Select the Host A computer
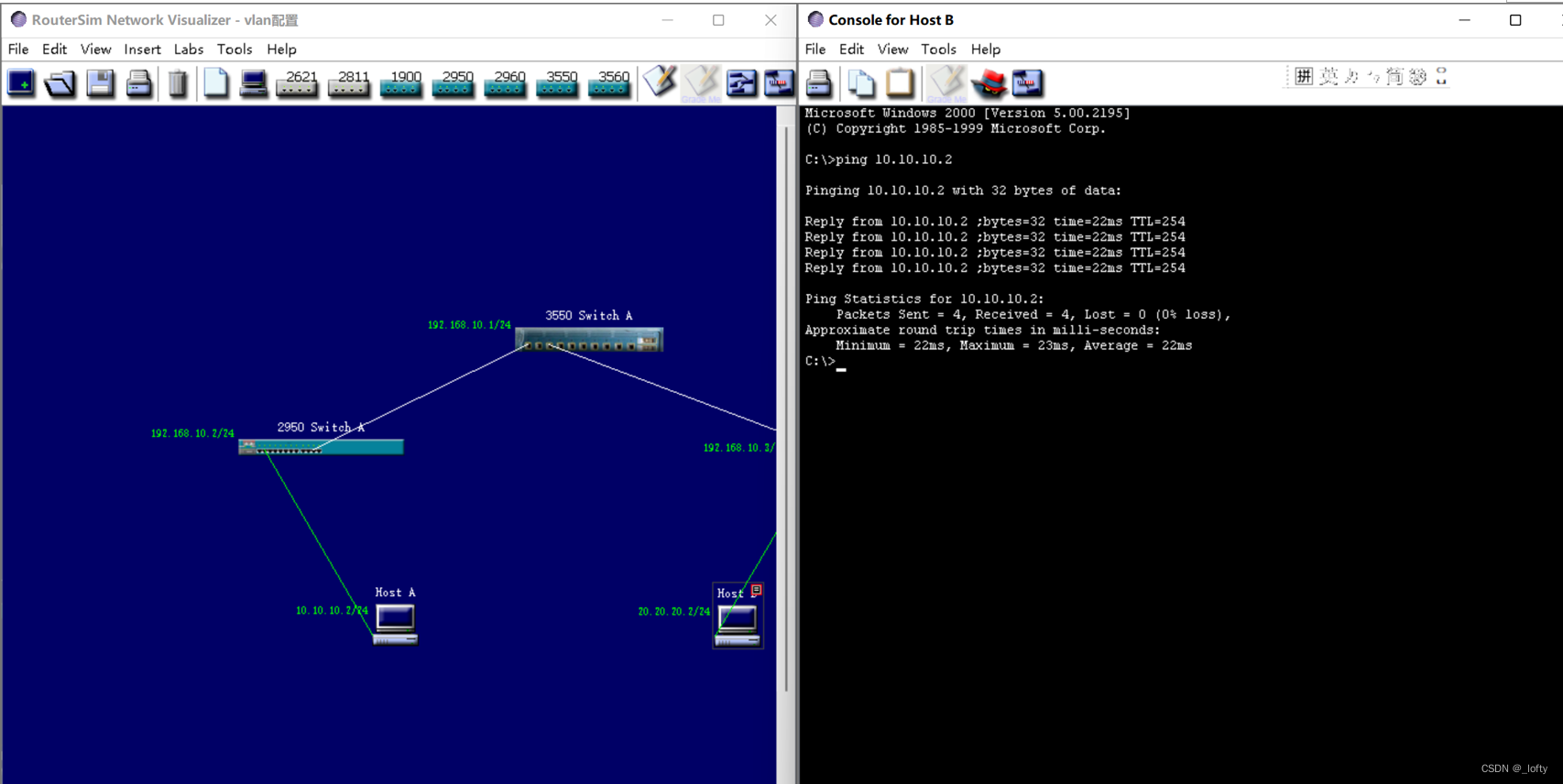1563x784 pixels. [x=396, y=626]
